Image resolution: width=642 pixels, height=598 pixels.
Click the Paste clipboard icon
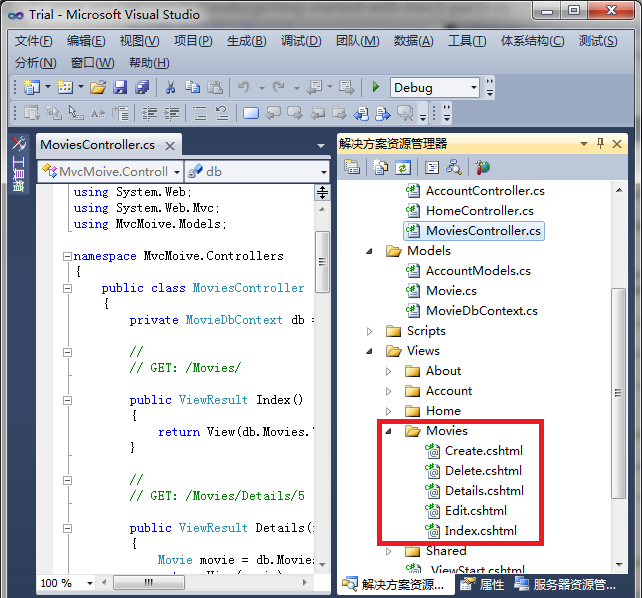tap(215, 87)
